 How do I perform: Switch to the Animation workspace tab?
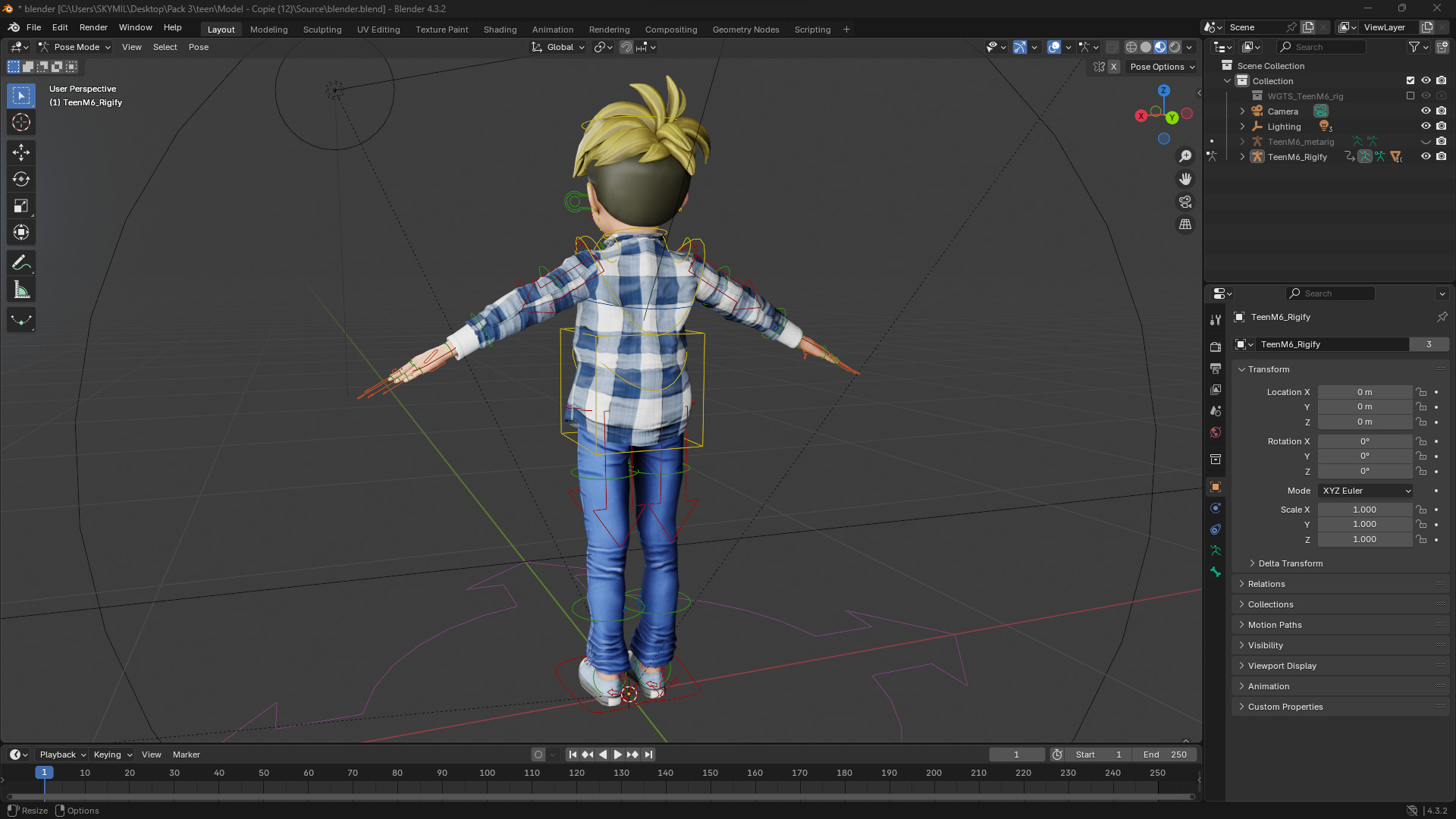pos(553,30)
